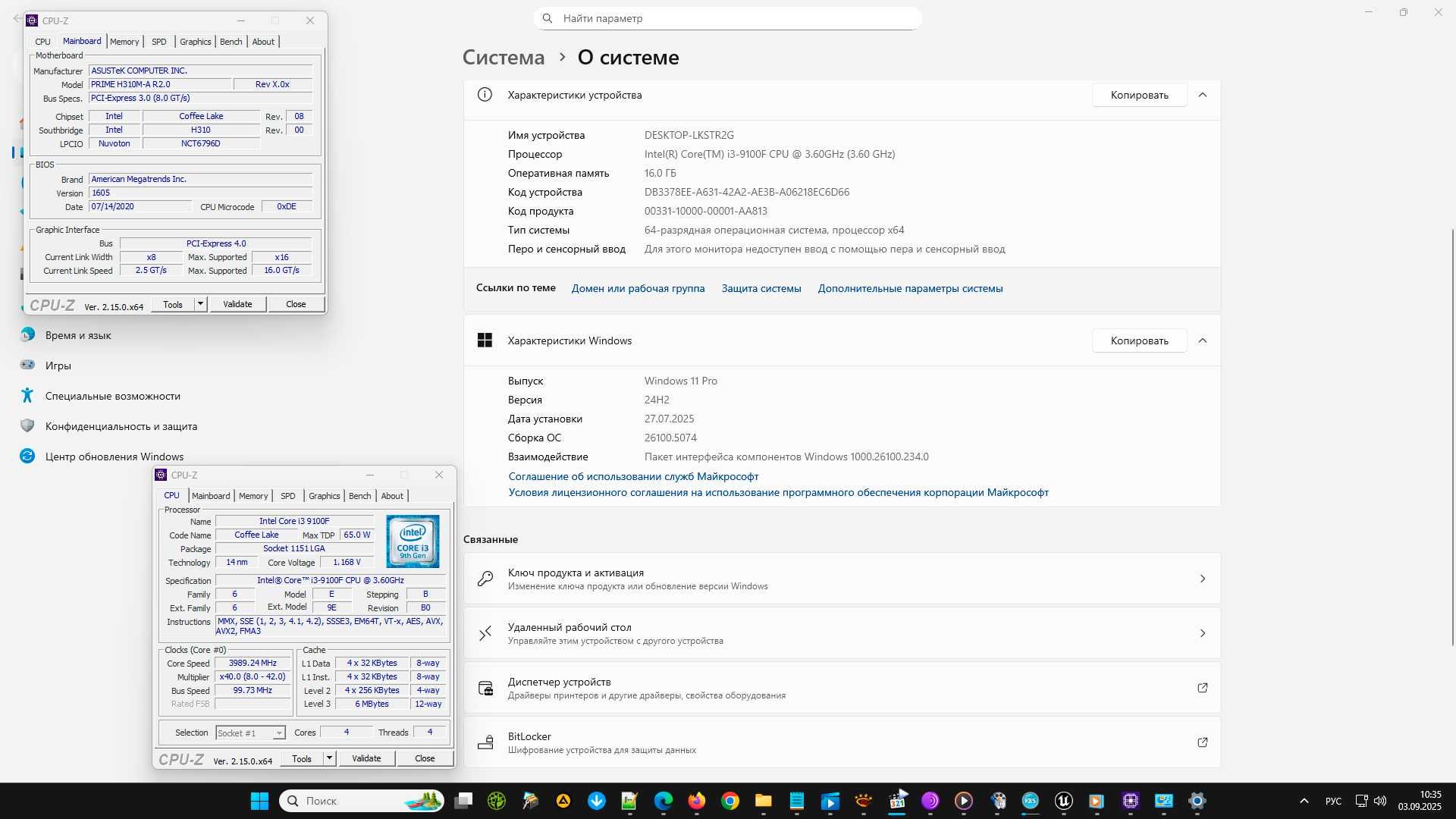The height and width of the screenshot is (819, 1456).
Task: Click the search magnifier in Settings
Action: point(548,18)
